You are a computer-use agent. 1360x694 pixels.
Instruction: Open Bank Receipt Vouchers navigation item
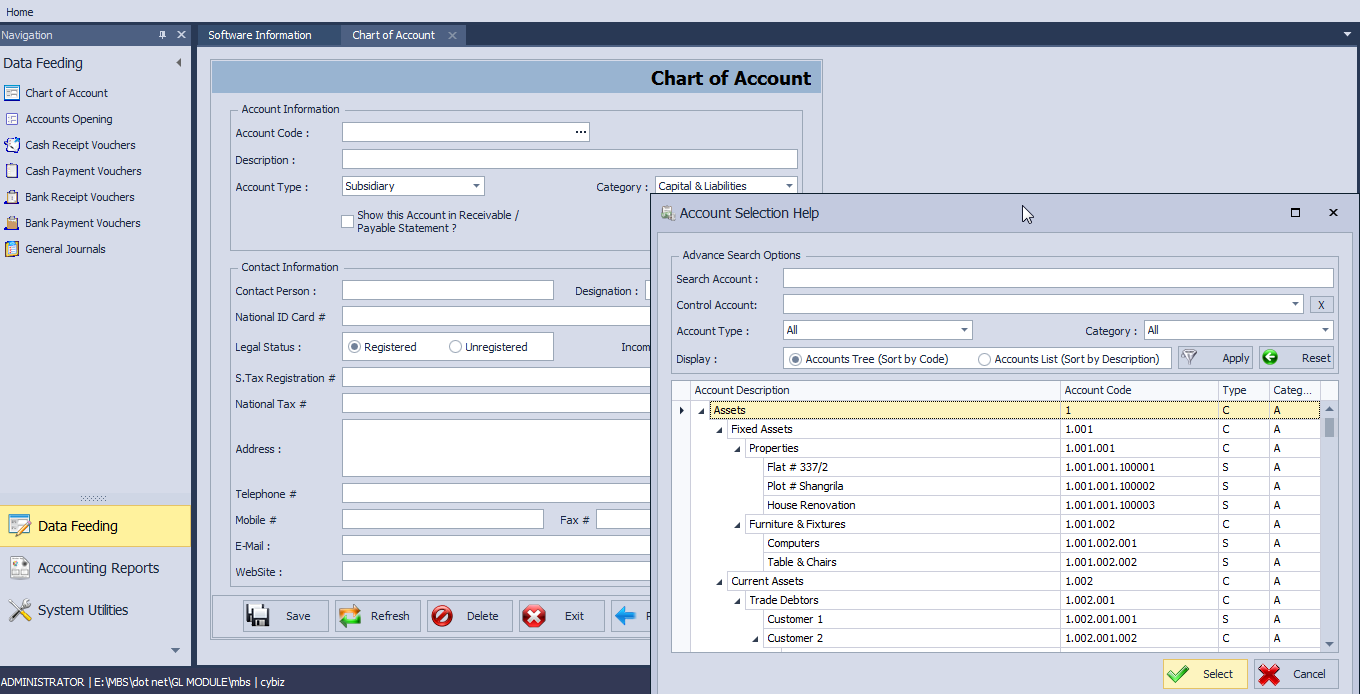(x=79, y=197)
